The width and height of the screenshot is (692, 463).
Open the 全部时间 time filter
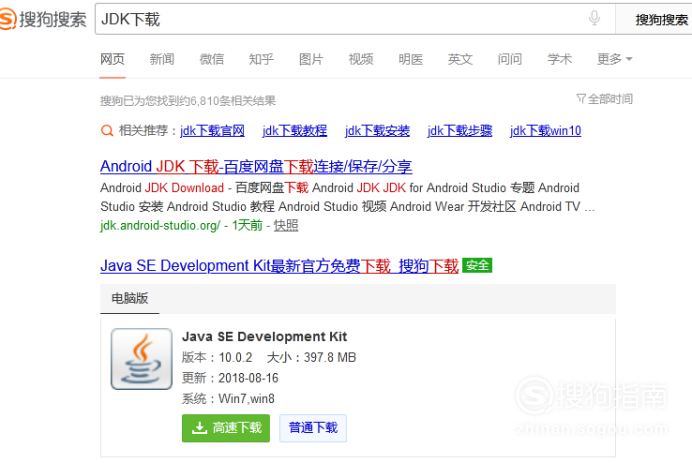[x=605, y=99]
